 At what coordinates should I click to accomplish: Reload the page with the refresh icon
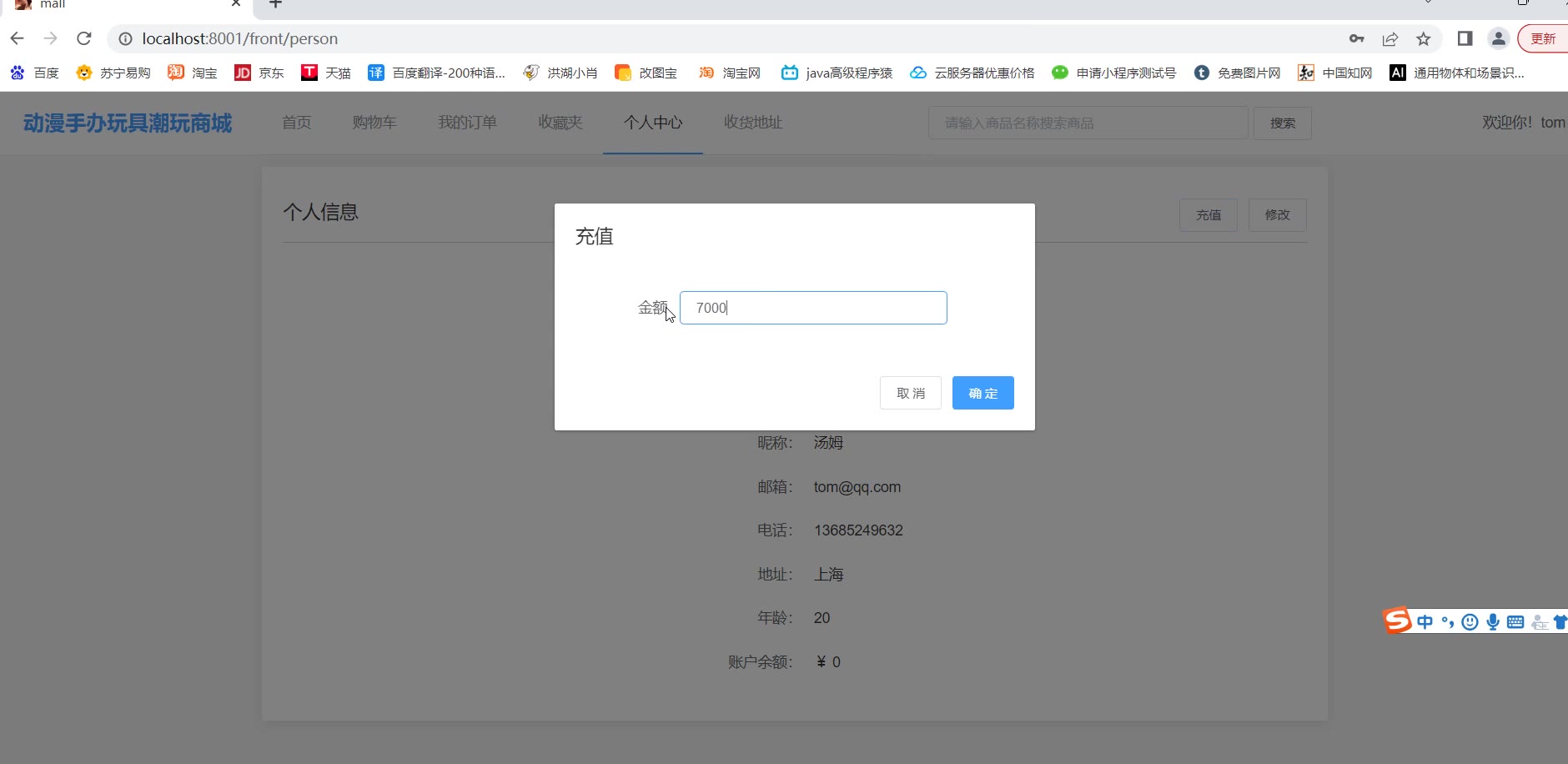84,38
